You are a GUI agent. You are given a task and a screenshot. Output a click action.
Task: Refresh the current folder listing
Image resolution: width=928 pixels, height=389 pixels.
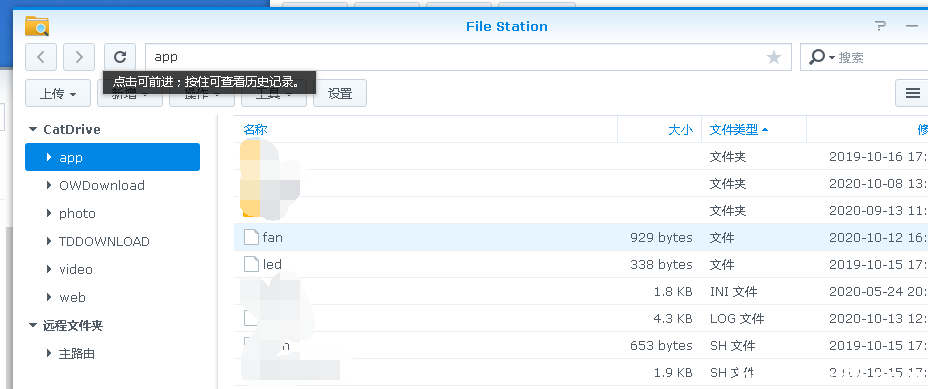pos(120,57)
